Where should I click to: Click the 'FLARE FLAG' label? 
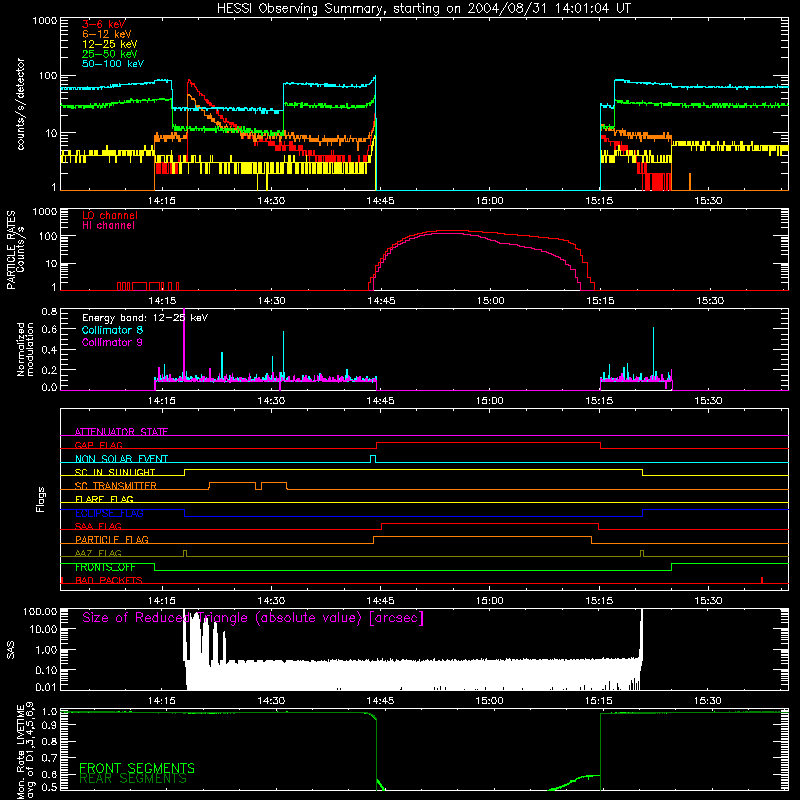(104, 499)
